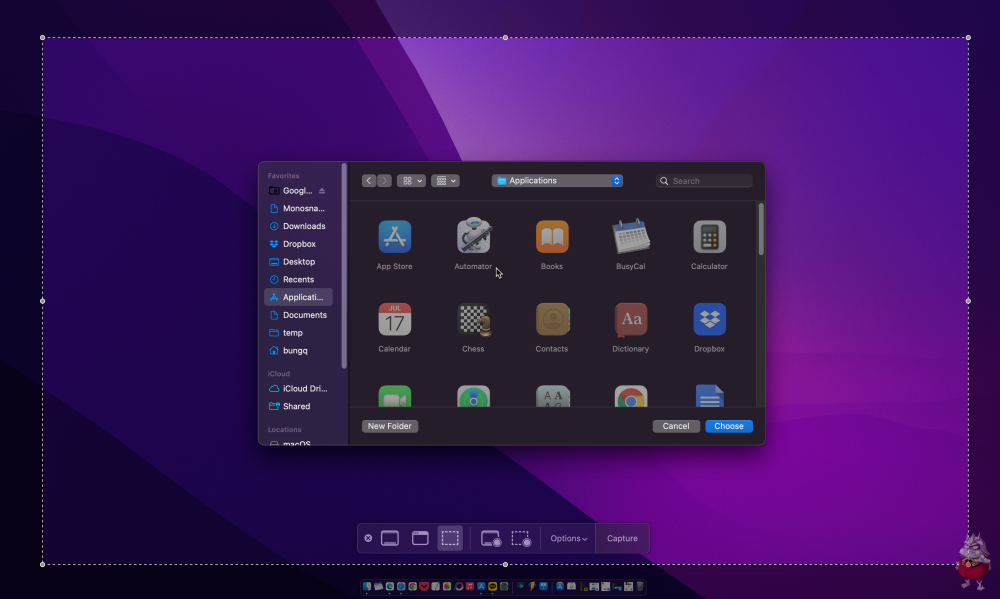Viewport: 1000px width, 599px height.
Task: Select the green FaceTime camera icon
Action: click(394, 396)
